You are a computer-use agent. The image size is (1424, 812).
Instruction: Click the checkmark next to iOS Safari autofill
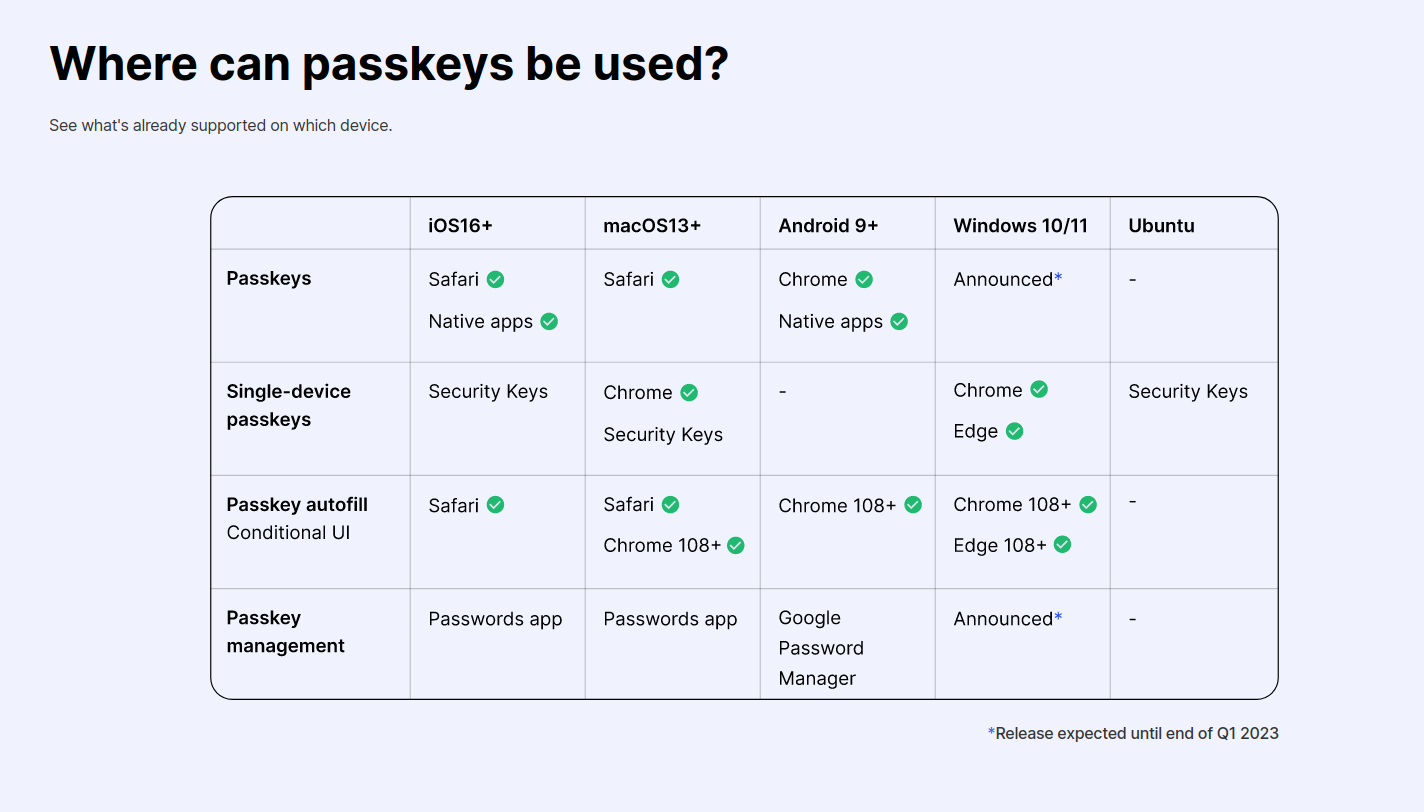click(x=495, y=505)
